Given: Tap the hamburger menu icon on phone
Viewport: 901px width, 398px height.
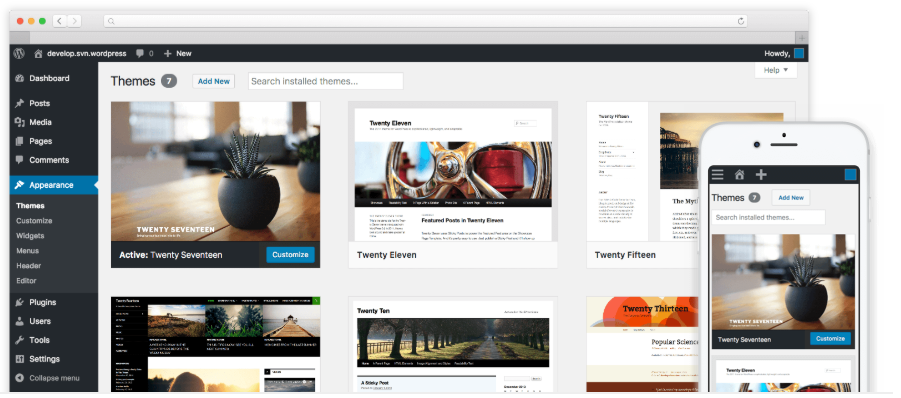Looking at the screenshot, I should tap(717, 175).
